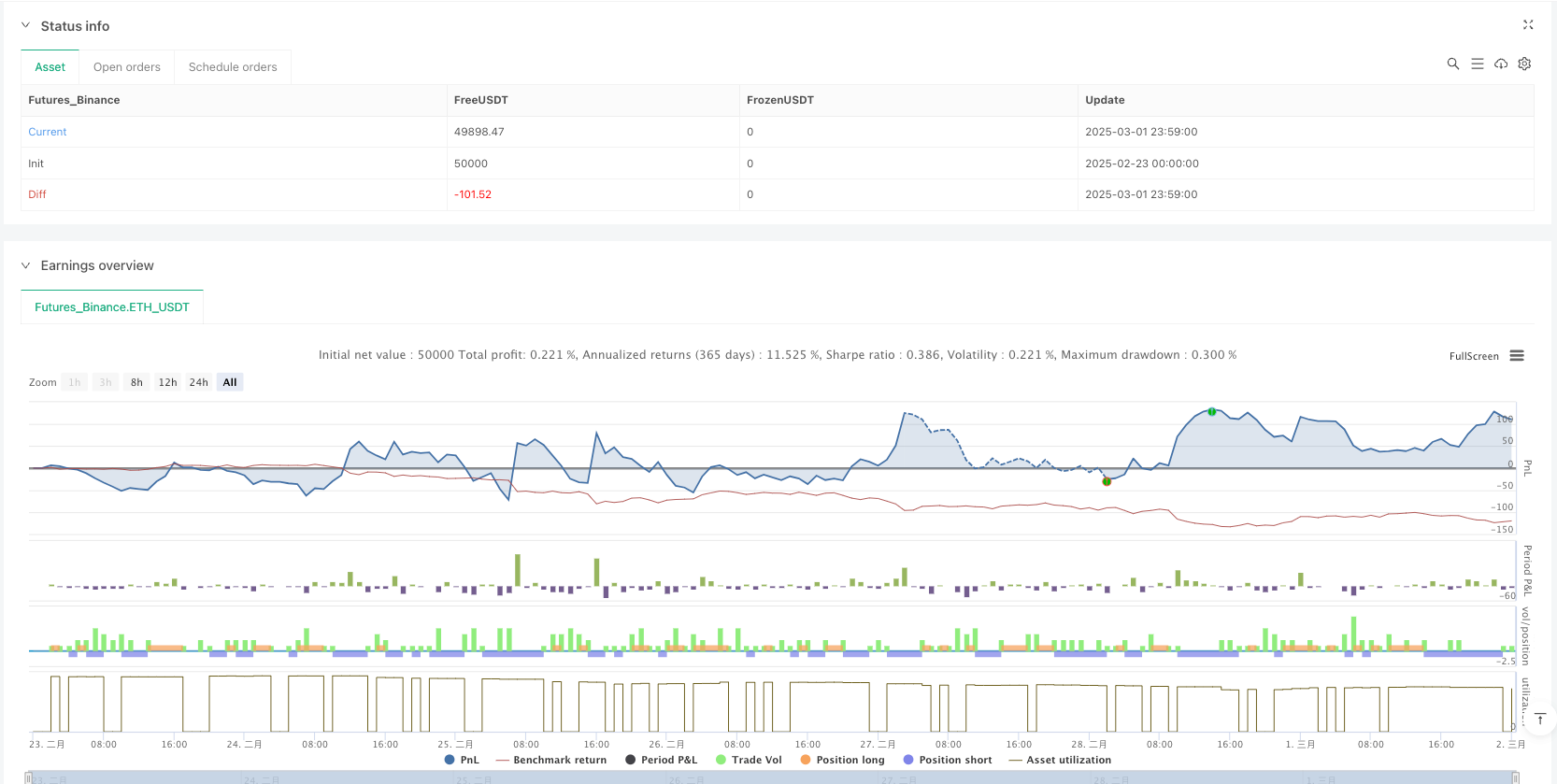Click the Init row label
The image size is (1557, 784).
[36, 164]
